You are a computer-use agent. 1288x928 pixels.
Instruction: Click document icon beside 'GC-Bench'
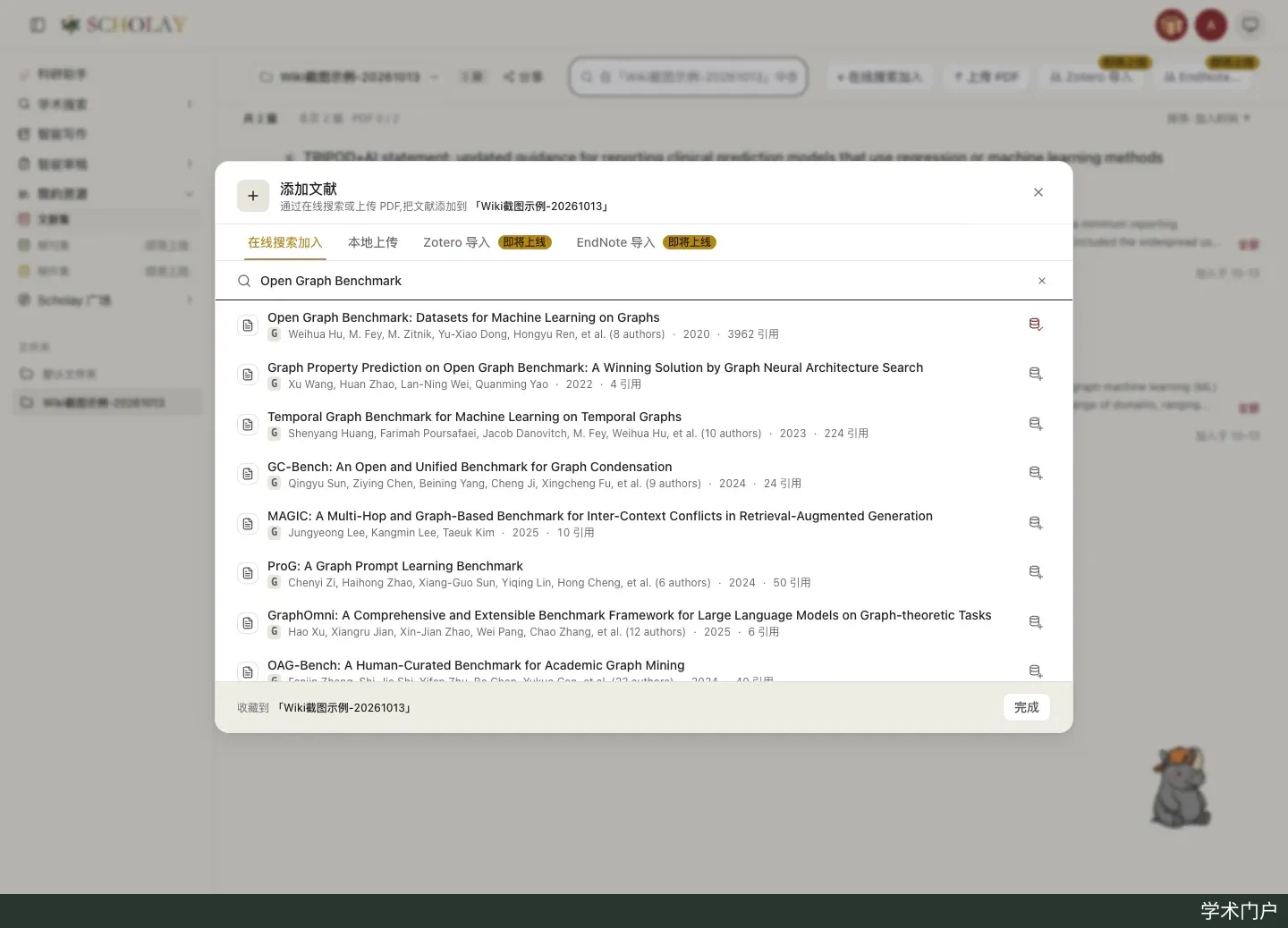click(x=248, y=474)
